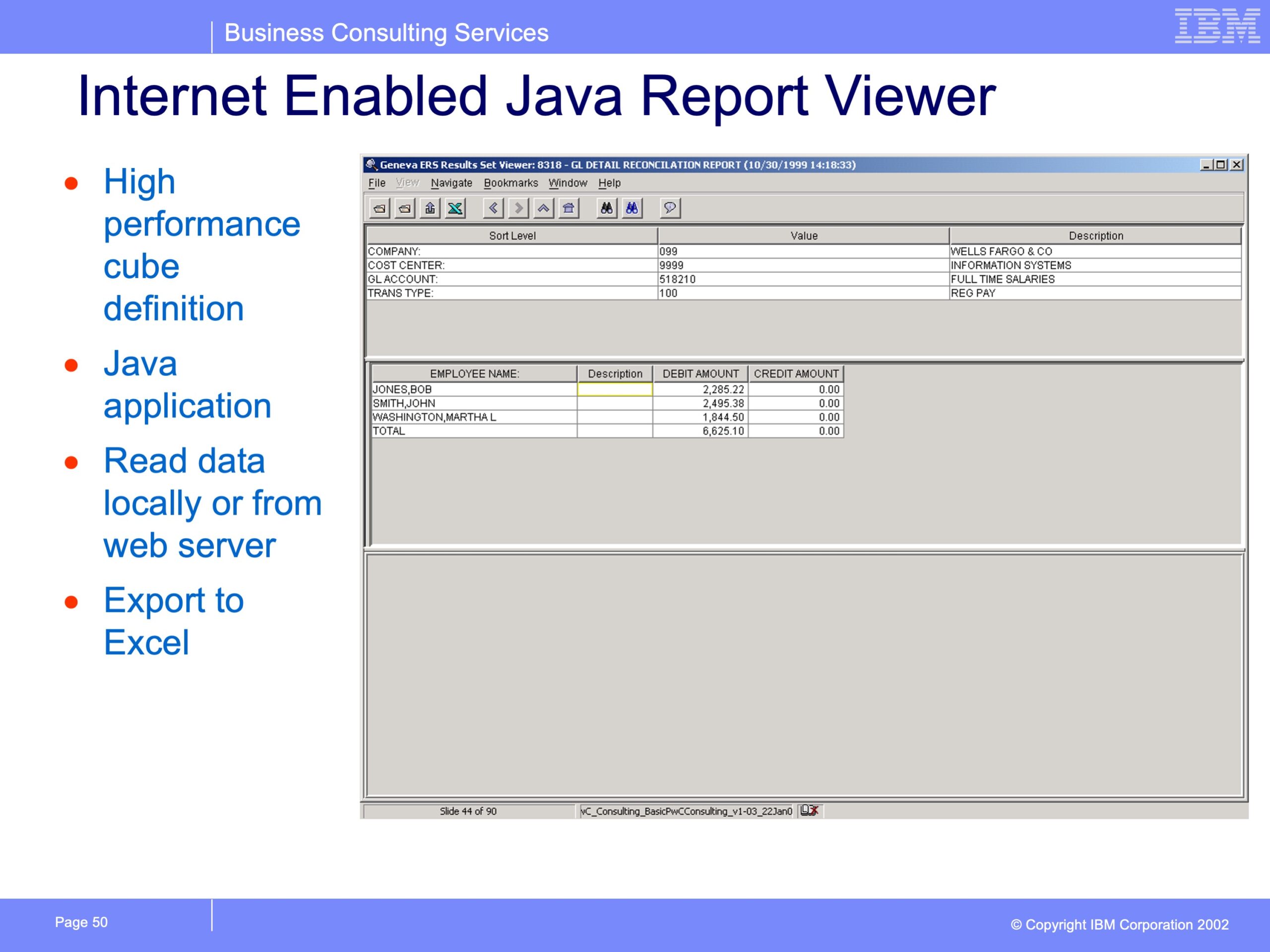The image size is (1270, 952).
Task: Go up a level with the up chevron icon
Action: tap(544, 208)
